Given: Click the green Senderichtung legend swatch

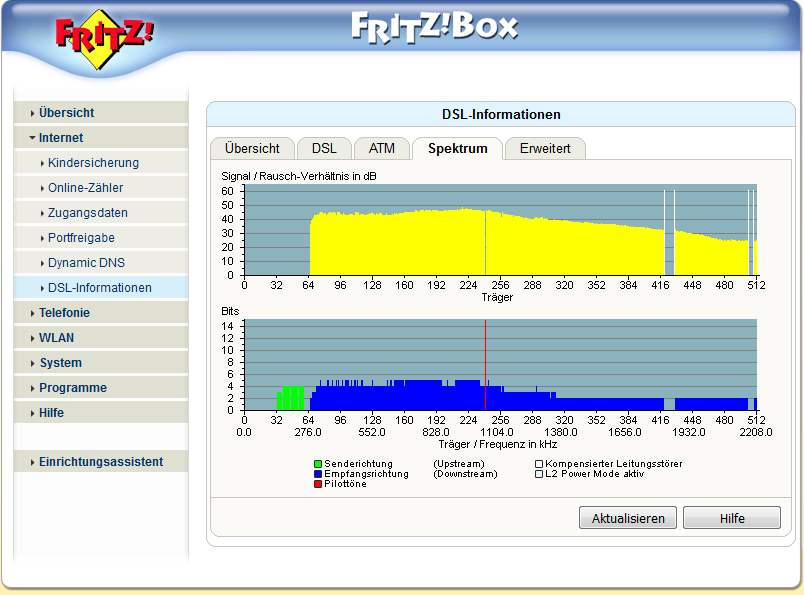Looking at the screenshot, I should (318, 464).
